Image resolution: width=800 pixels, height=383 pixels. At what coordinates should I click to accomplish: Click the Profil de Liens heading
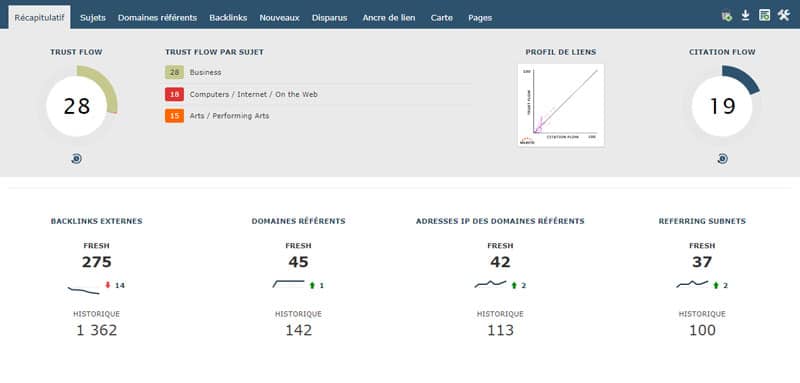tap(561, 52)
